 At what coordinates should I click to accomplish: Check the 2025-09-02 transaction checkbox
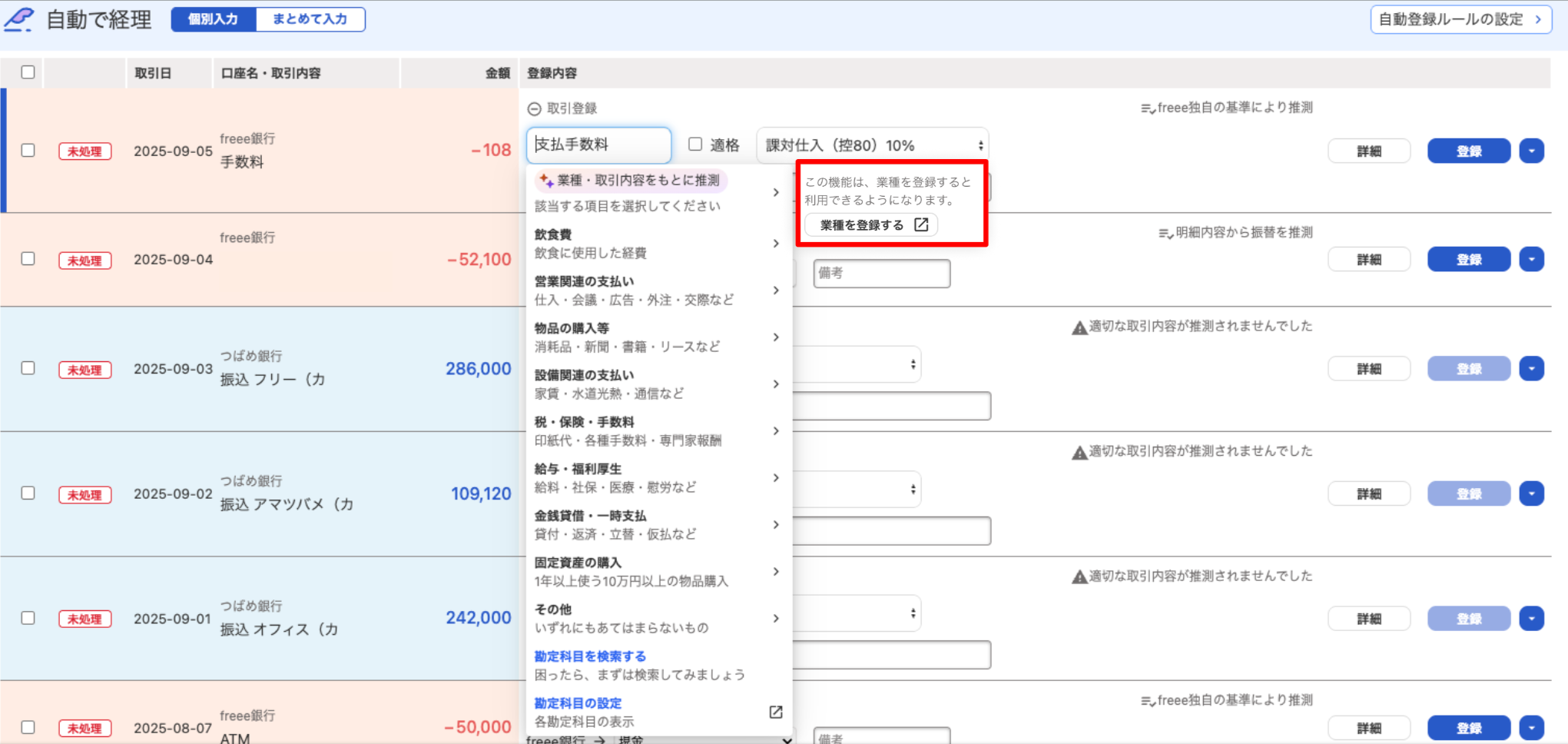coord(28,493)
